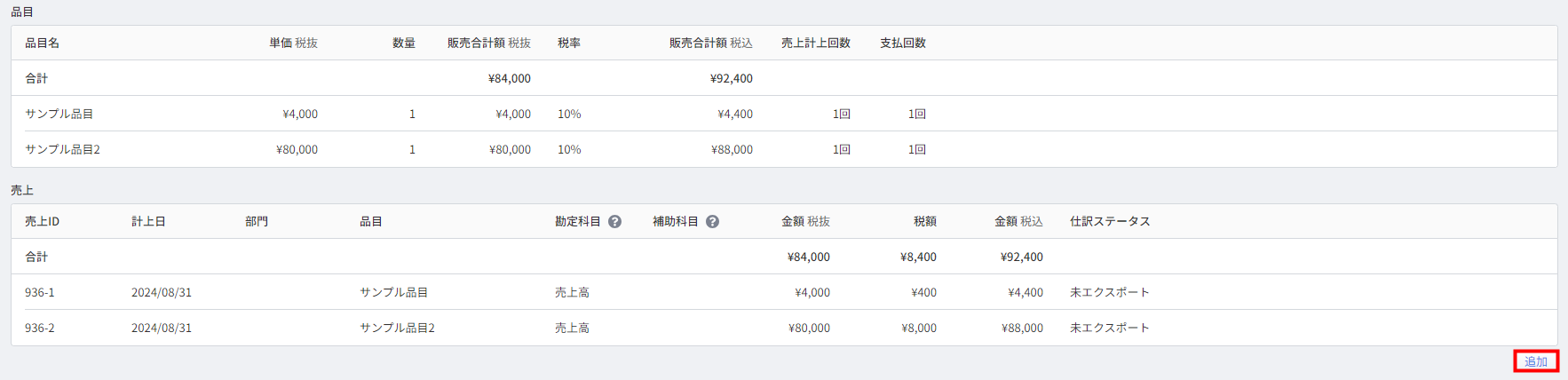This screenshot has height=380, width=1568.
Task: Click the 税率 column header
Action: point(569,43)
